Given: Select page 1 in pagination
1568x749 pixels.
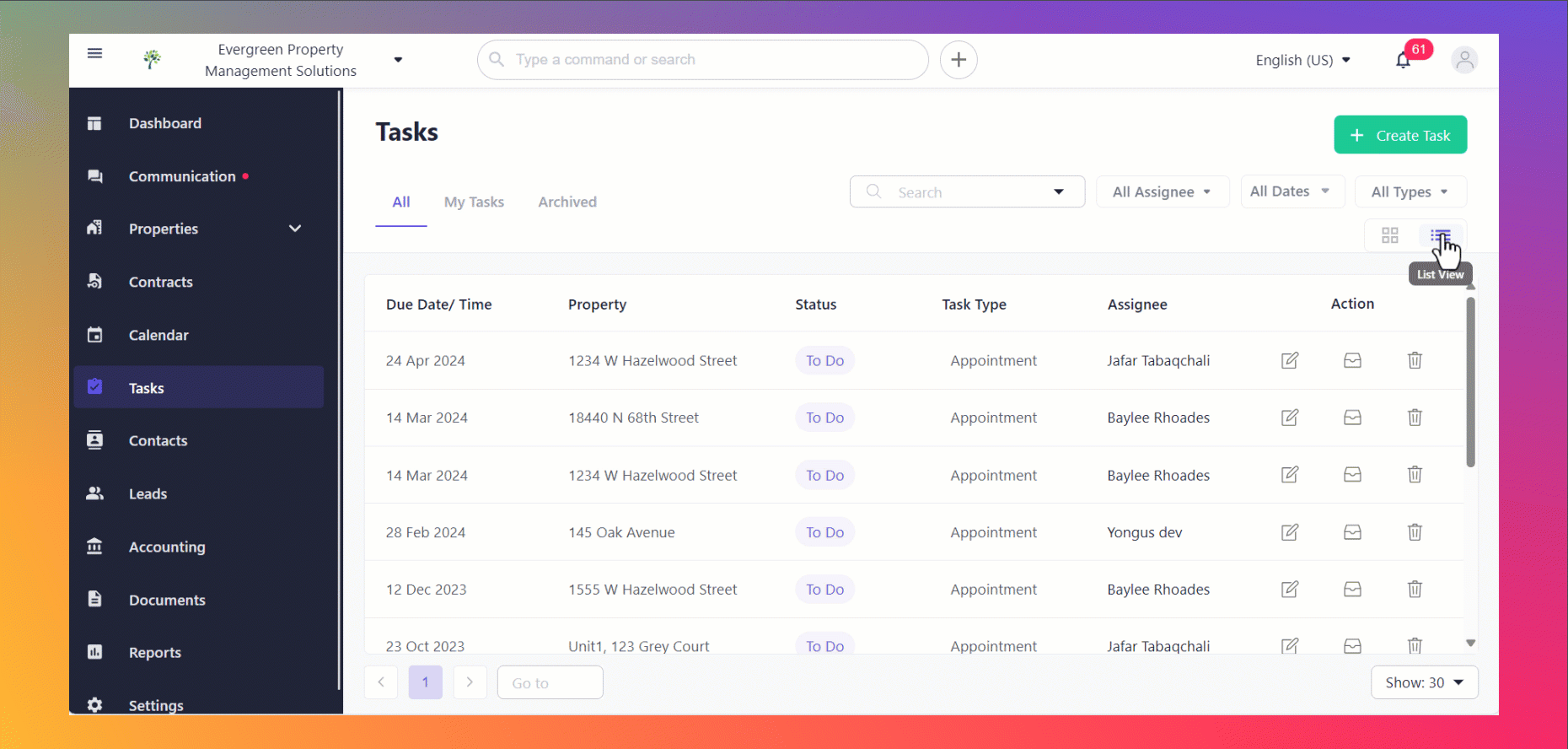Looking at the screenshot, I should pyautogui.click(x=426, y=682).
